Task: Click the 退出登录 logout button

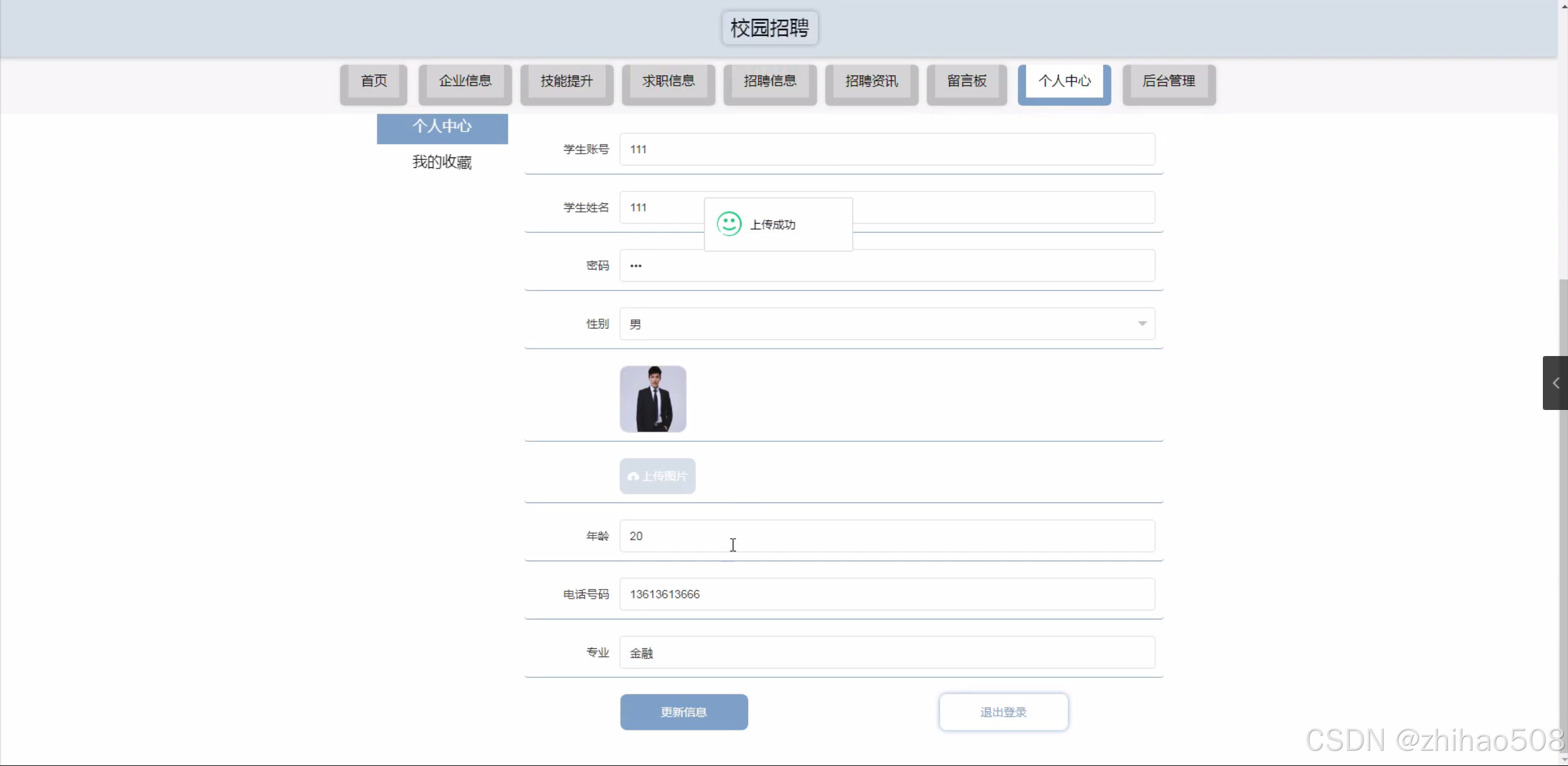Action: pos(1003,712)
